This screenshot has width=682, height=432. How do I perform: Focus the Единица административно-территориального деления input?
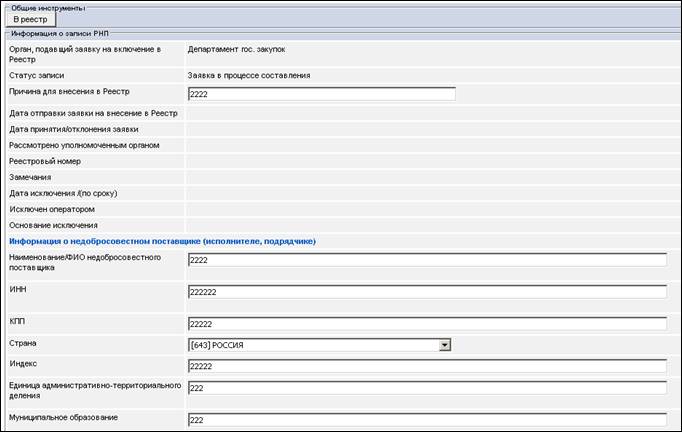(x=427, y=388)
